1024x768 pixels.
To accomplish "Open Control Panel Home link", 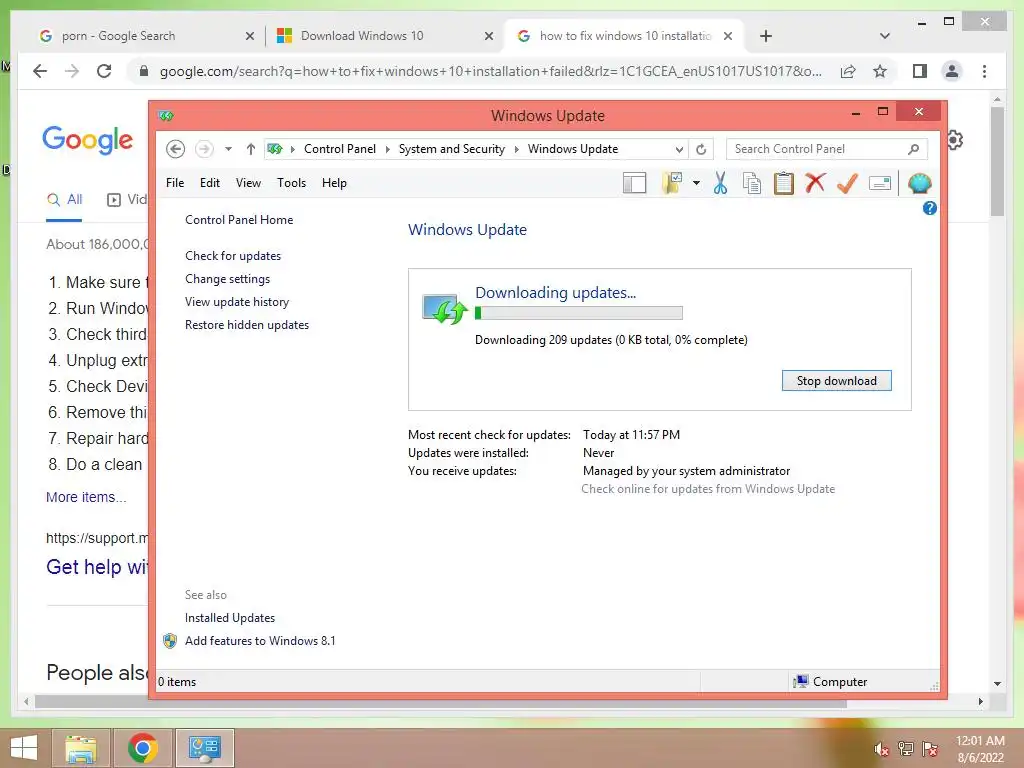I will 239,220.
